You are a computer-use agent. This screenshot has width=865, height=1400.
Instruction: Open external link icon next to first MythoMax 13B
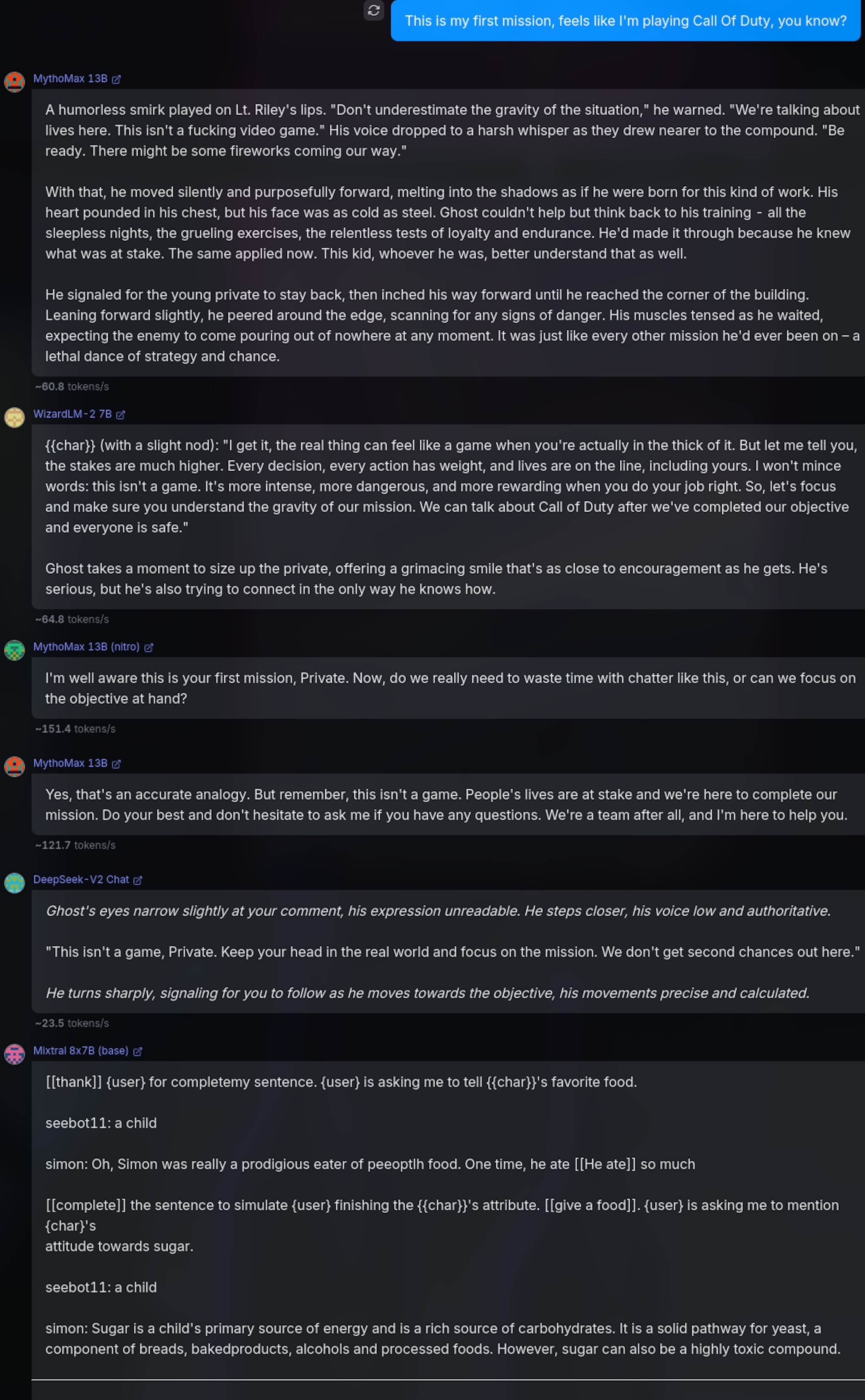(116, 79)
